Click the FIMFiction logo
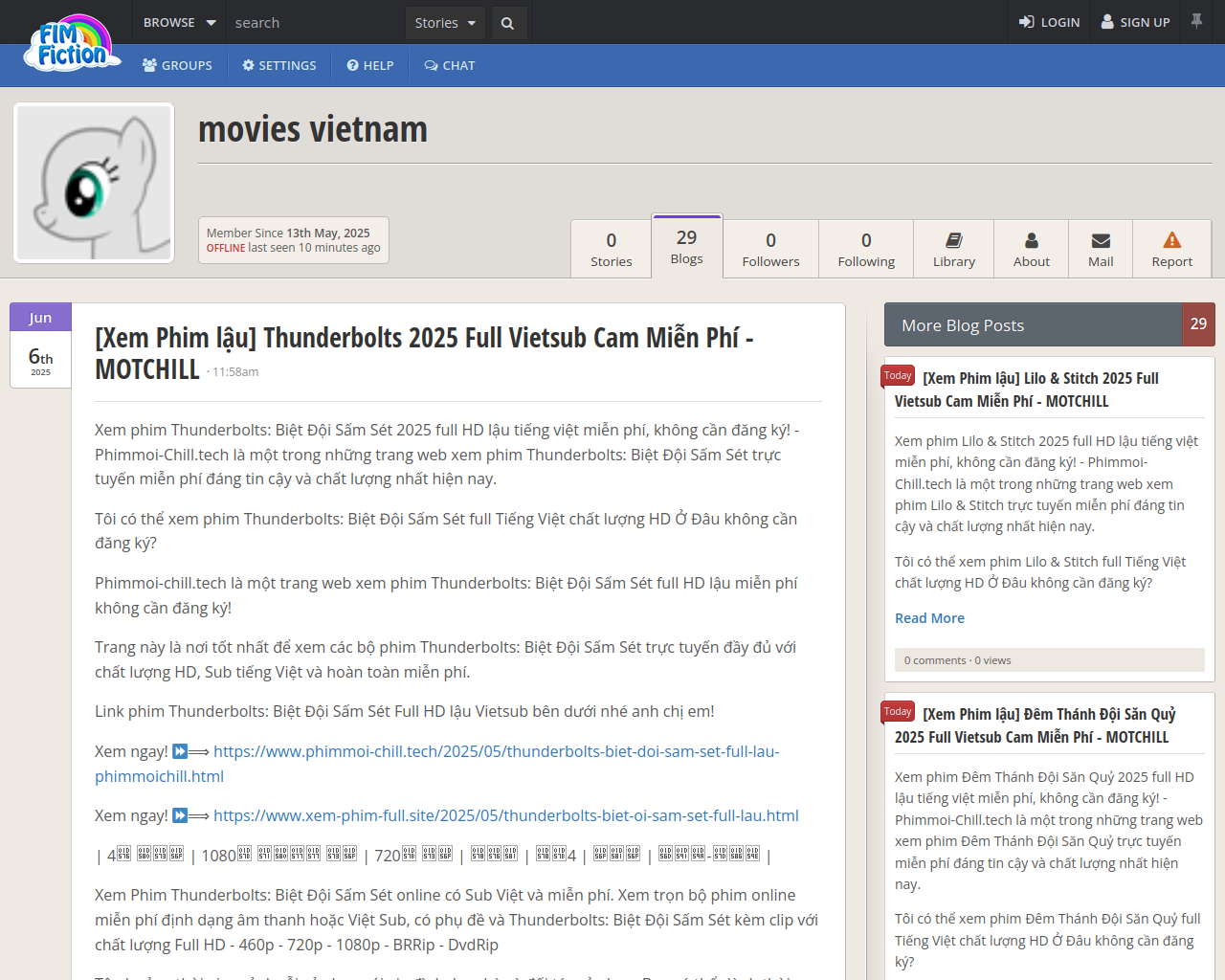Screen dimensions: 1225x980 point(71,44)
